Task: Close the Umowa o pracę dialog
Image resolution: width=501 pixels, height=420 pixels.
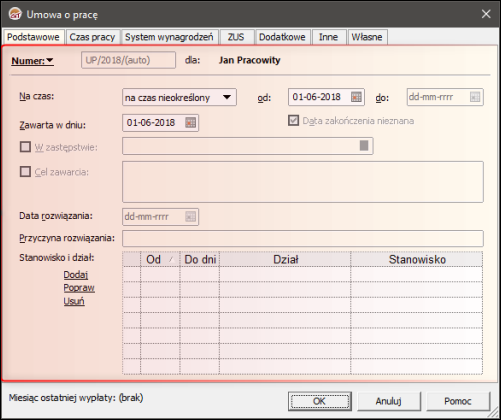Action: (486, 14)
